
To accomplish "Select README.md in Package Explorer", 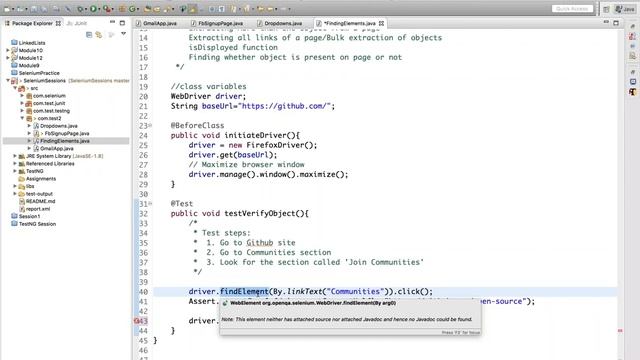I will (40, 201).
